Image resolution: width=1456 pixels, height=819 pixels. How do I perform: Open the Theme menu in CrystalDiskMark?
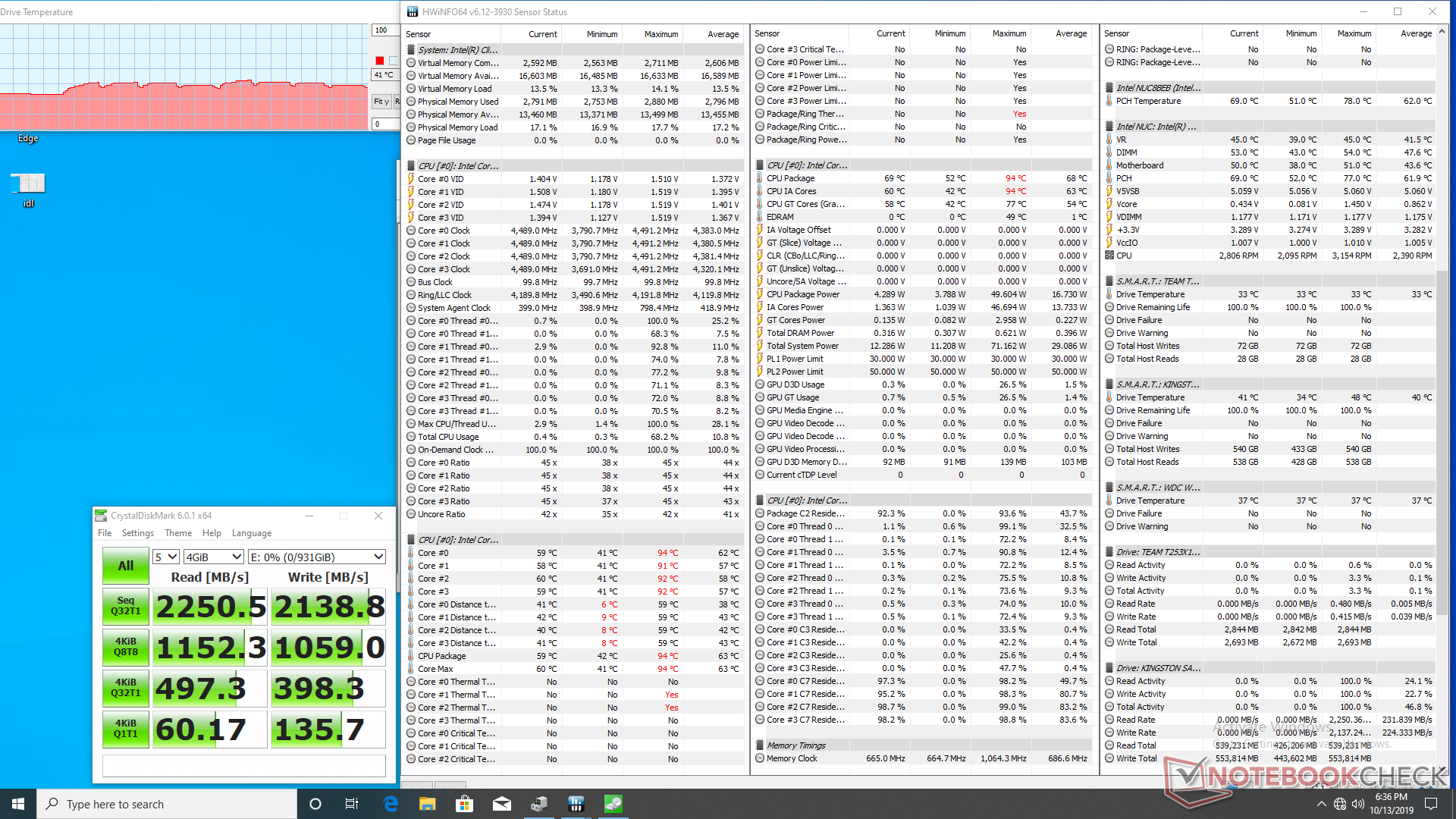pyautogui.click(x=178, y=534)
